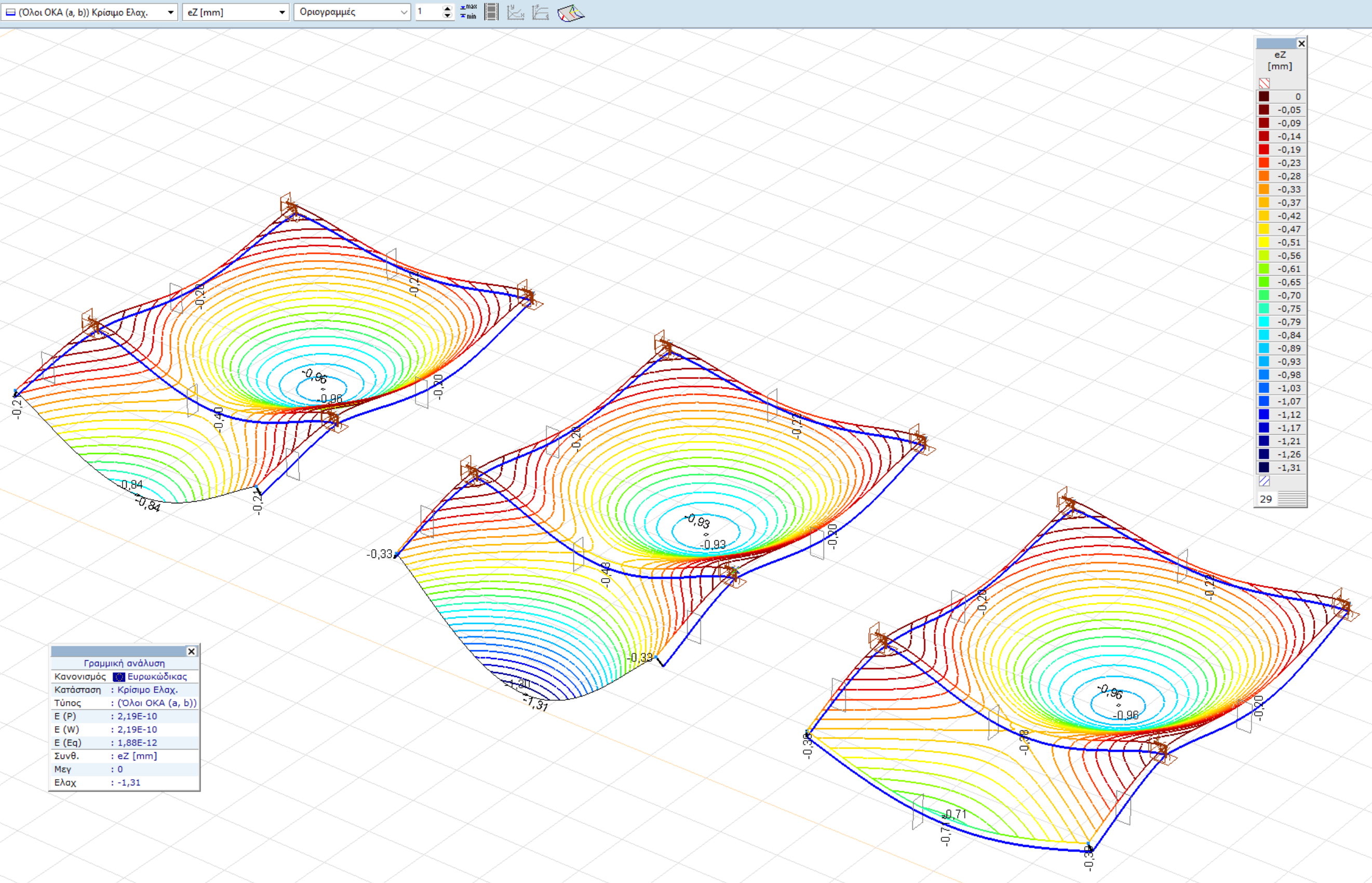Click the legend swatch for -0,98

[1263, 375]
